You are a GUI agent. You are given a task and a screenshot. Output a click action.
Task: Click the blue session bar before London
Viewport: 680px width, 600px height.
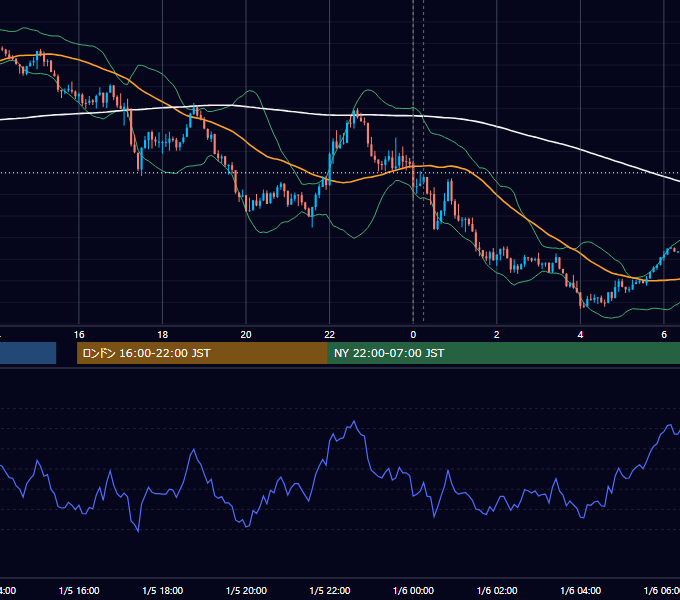tap(28, 353)
